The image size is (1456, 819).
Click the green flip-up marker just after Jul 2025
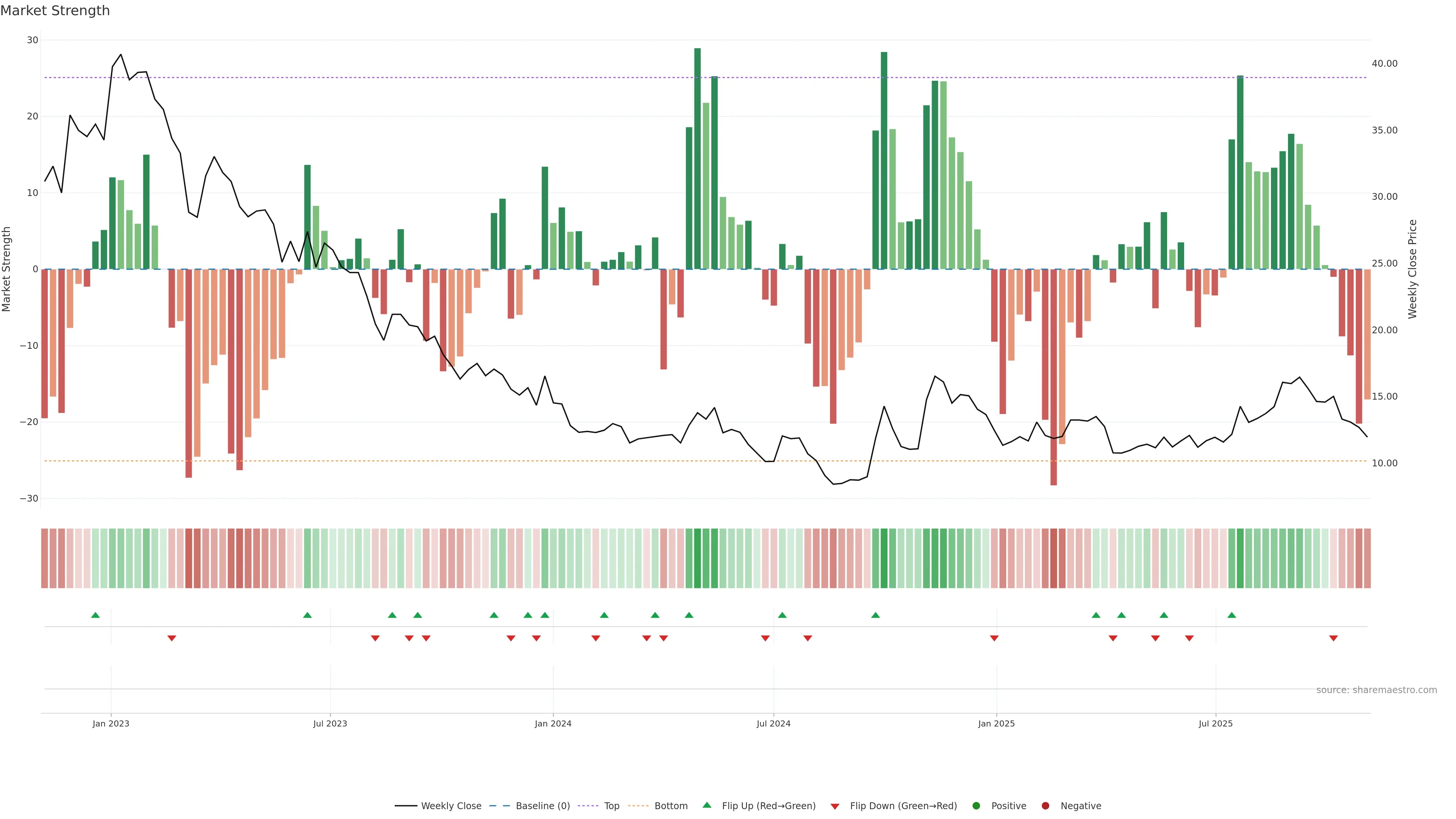click(x=1232, y=615)
